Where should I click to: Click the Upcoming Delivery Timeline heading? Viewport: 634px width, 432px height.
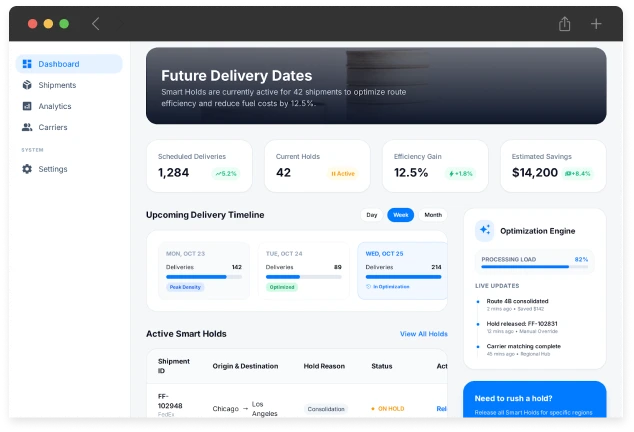(205, 215)
